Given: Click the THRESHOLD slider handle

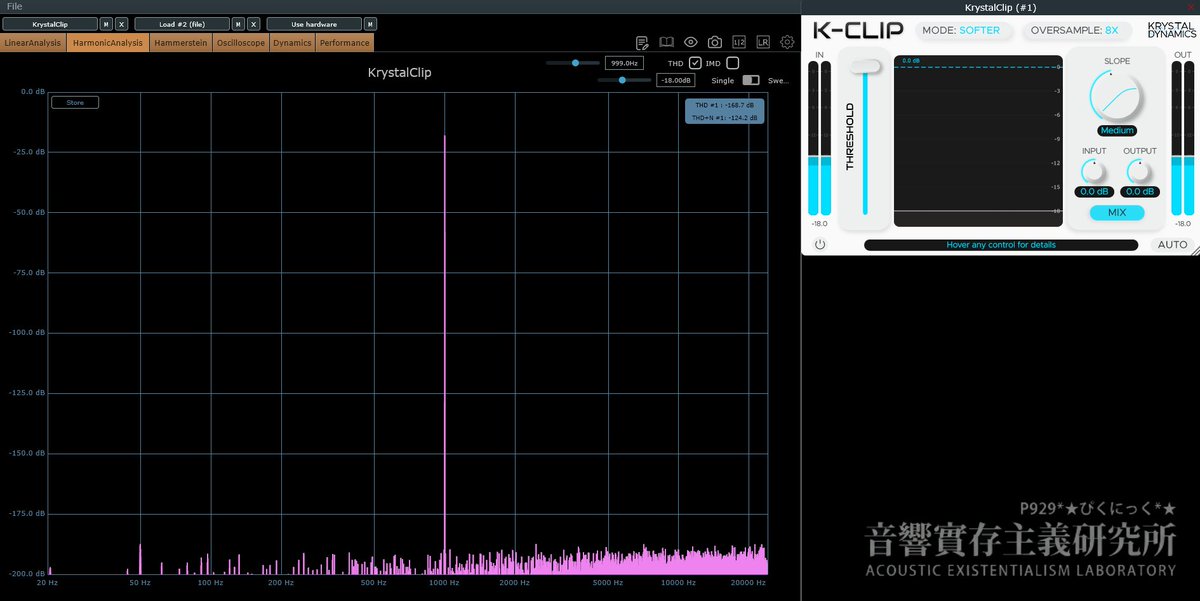Looking at the screenshot, I should (866, 66).
